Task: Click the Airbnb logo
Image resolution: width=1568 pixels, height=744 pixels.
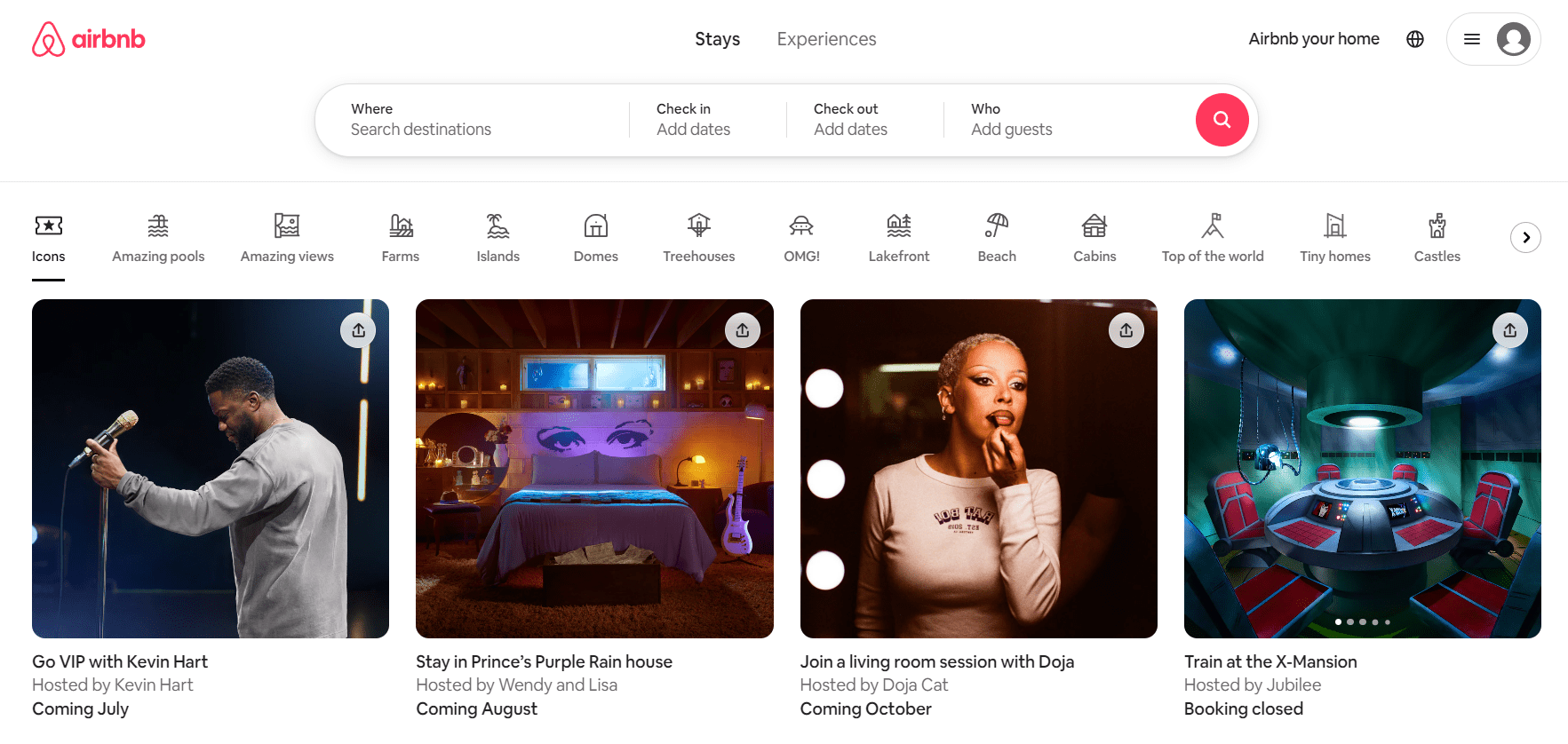Action: 89,39
